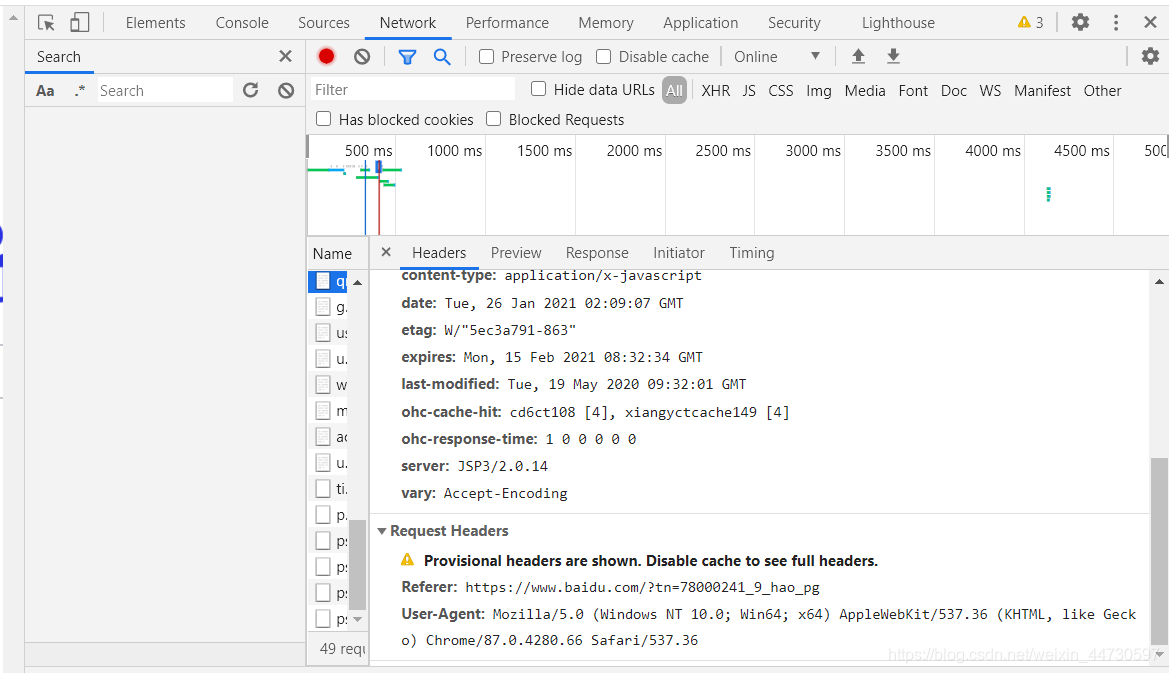1169x673 pixels.
Task: Close the Search panel with X
Action: tap(285, 56)
